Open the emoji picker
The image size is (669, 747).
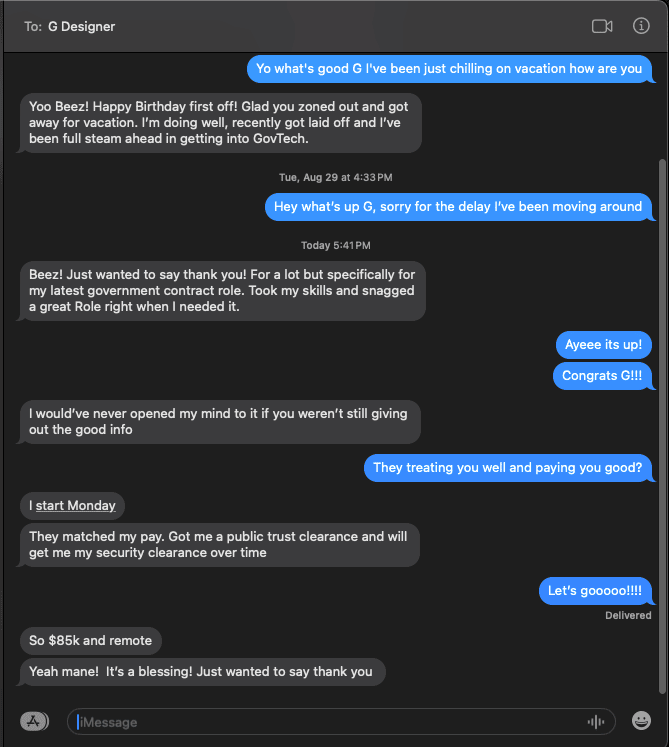(641, 720)
